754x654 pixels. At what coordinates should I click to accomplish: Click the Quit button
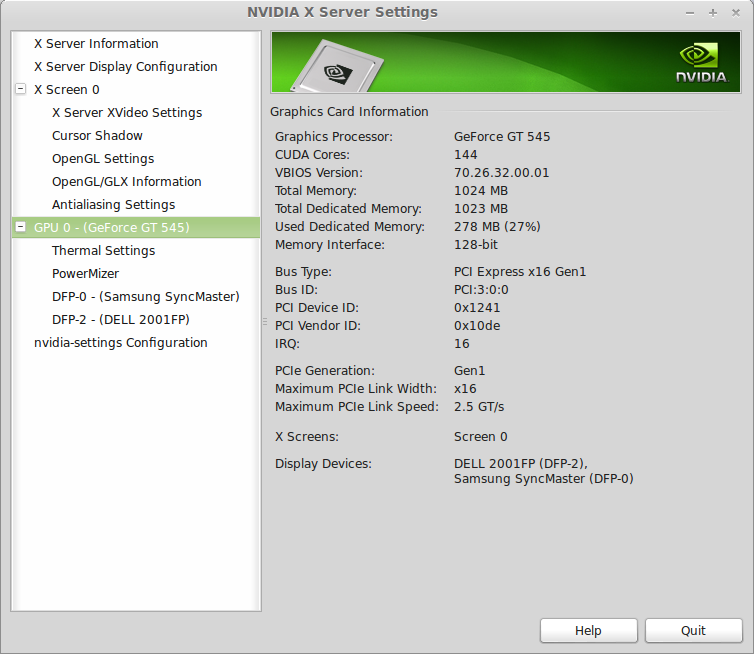click(x=693, y=630)
